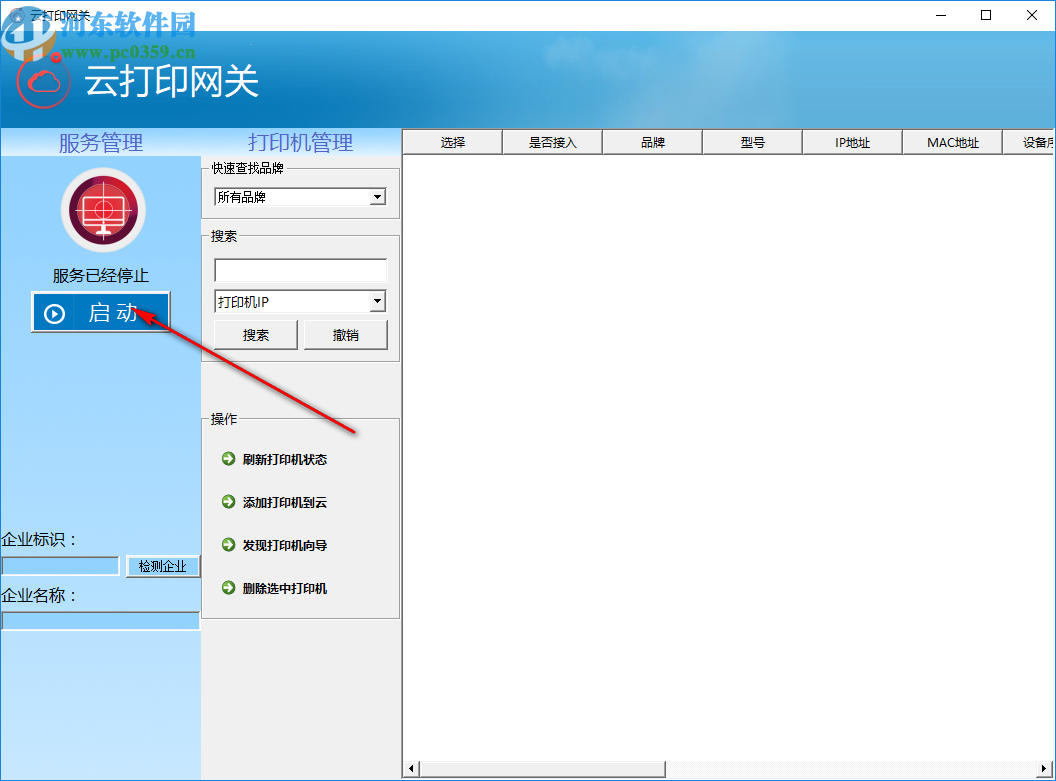Screen dimensions: 1056x781
Task: Click the green arrow next to 删除选中打印机
Action: [x=227, y=588]
